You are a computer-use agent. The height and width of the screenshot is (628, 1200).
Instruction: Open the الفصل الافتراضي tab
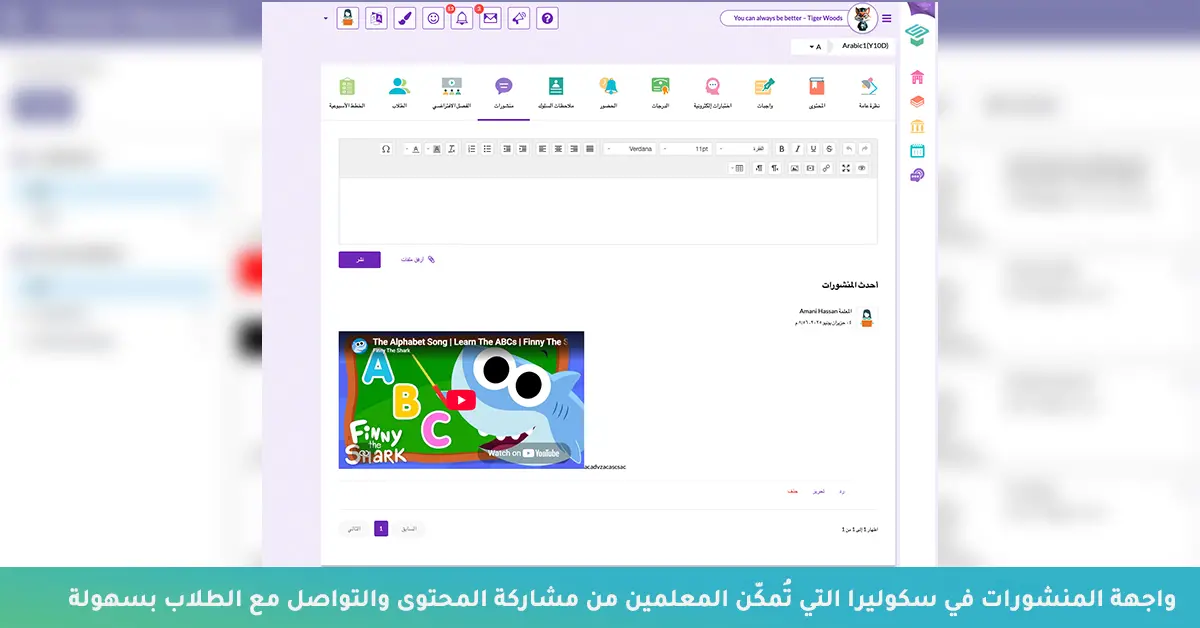tap(451, 93)
